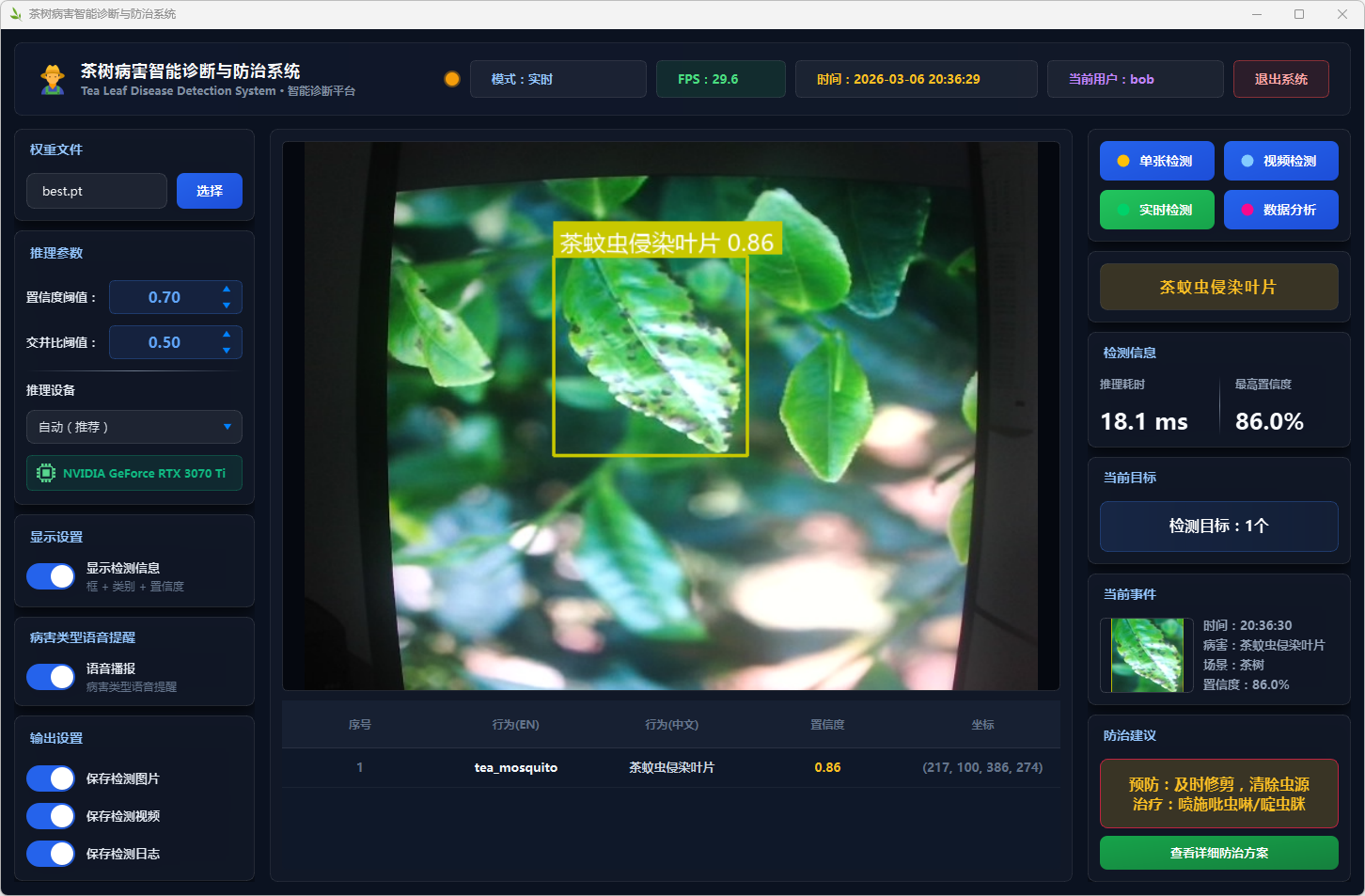The height and width of the screenshot is (896, 1365).
Task: Click the current event leaf thumbnail
Action: pos(1147,655)
